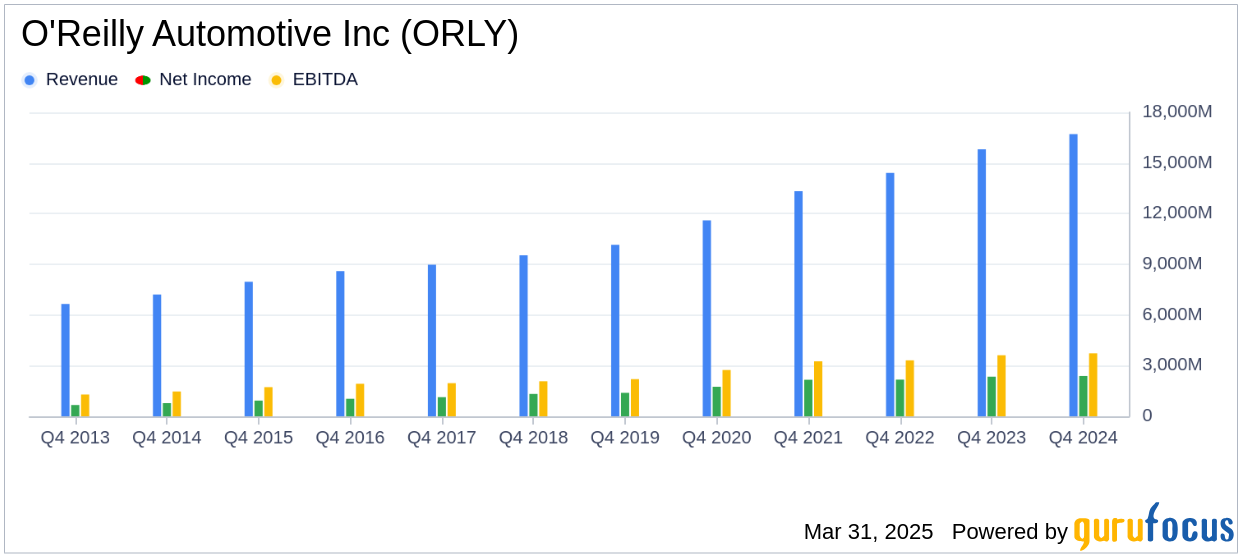Click the 12,000M y-axis label
Image resolution: width=1242 pixels, height=557 pixels.
tap(1178, 213)
